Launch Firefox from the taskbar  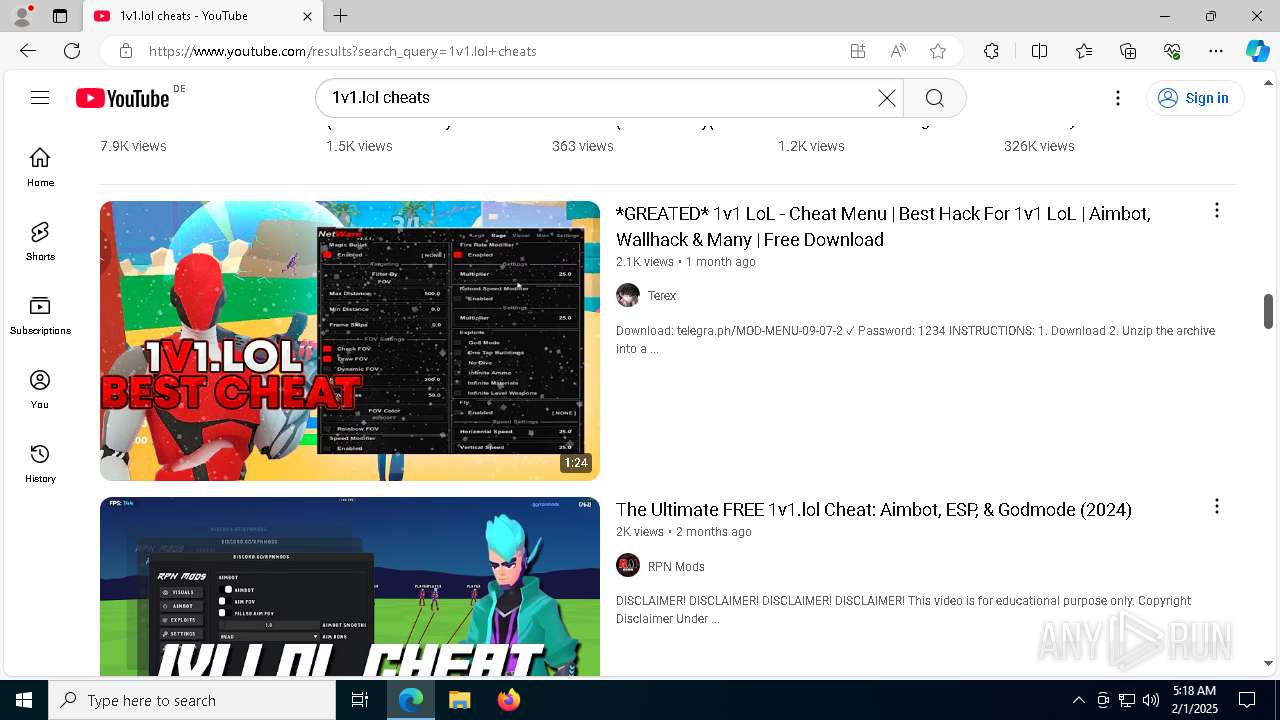tap(508, 700)
